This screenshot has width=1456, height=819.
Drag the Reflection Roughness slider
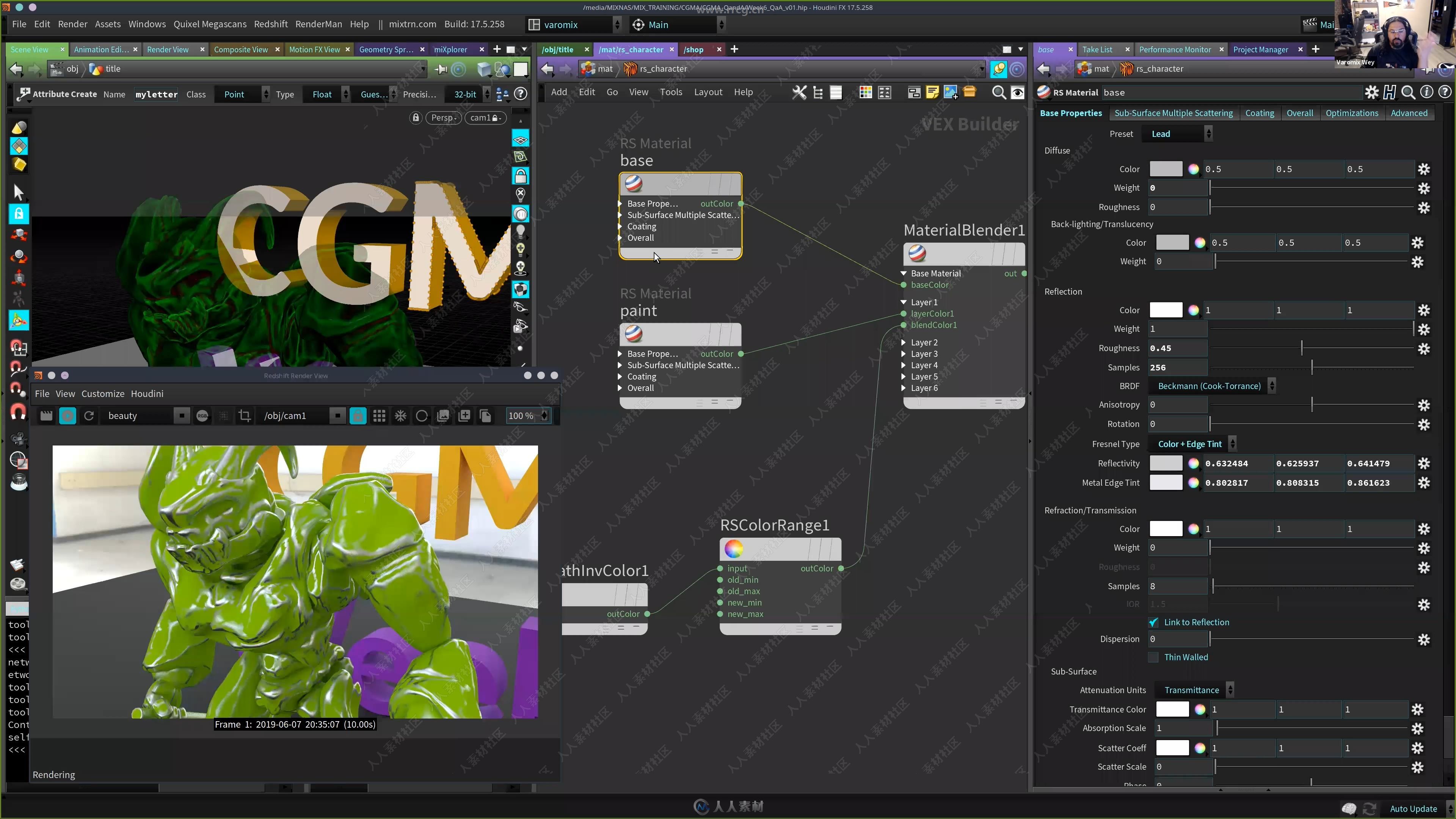pos(1302,348)
